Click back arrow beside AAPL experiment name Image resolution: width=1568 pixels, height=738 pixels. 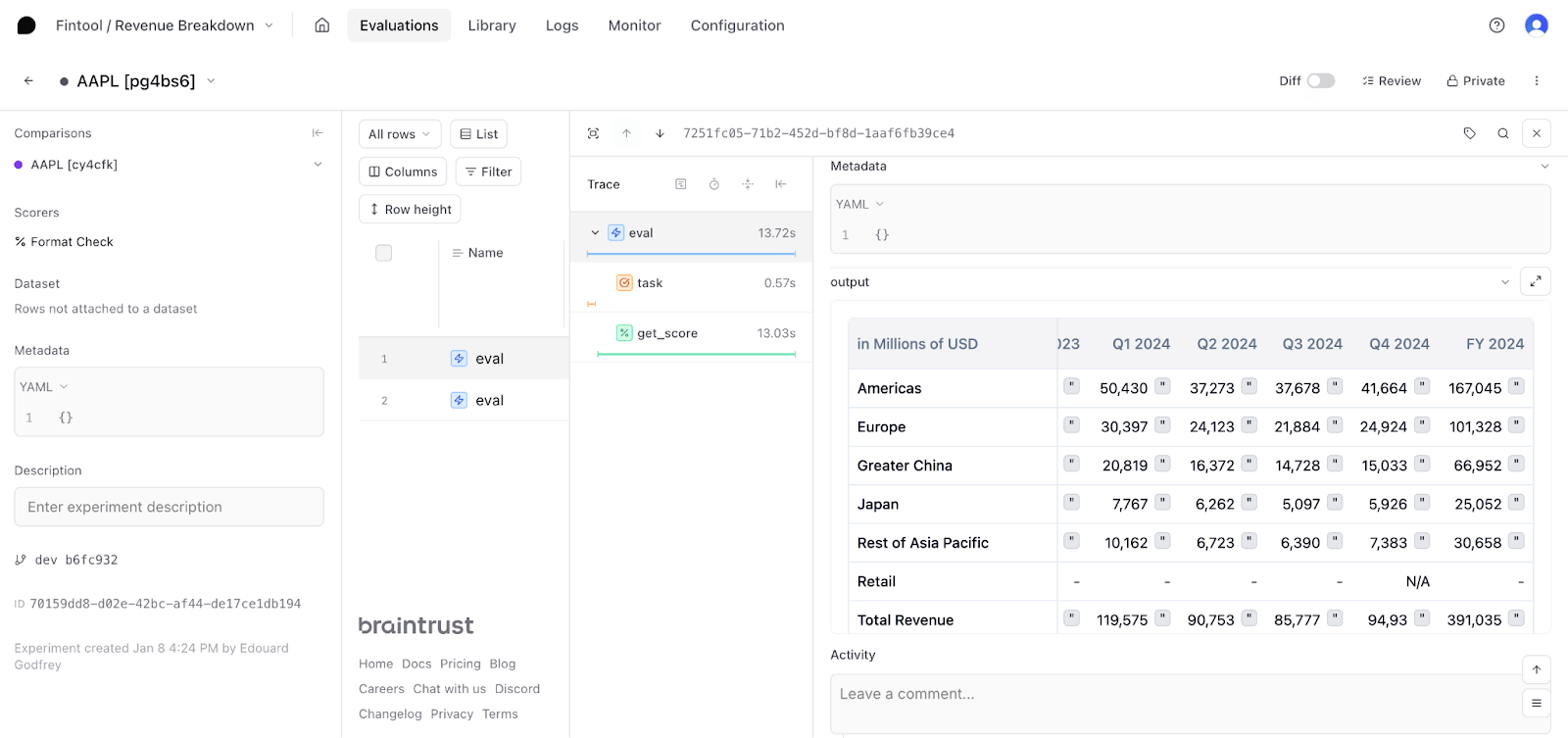tap(28, 81)
